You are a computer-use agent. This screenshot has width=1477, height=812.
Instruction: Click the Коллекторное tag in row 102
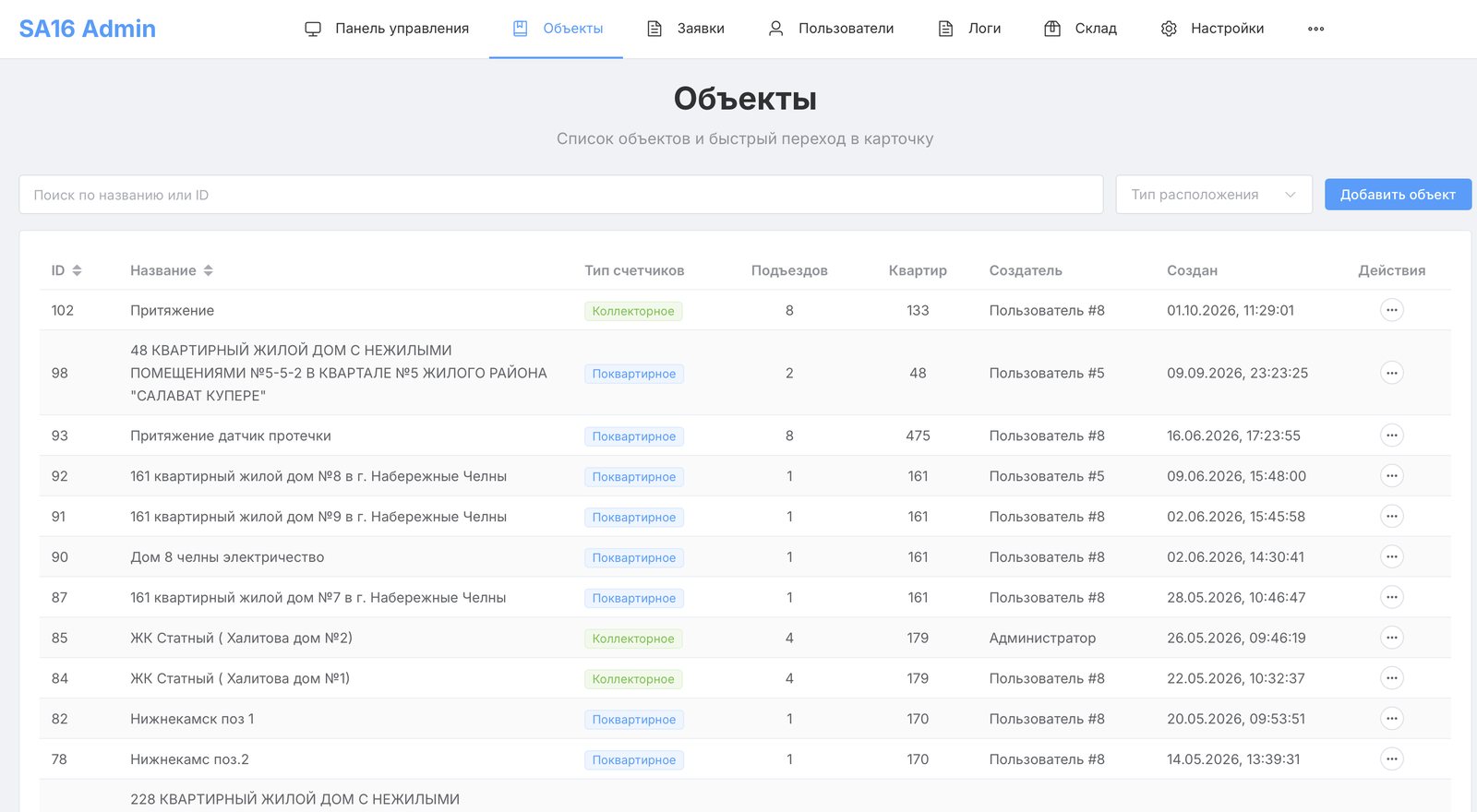click(x=633, y=311)
